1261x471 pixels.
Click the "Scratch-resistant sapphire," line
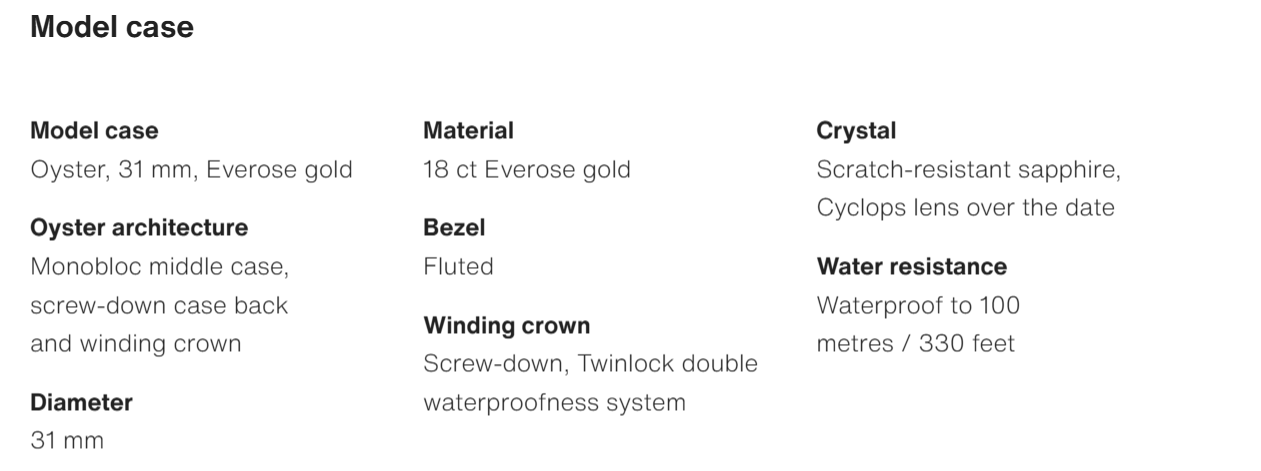[968, 169]
